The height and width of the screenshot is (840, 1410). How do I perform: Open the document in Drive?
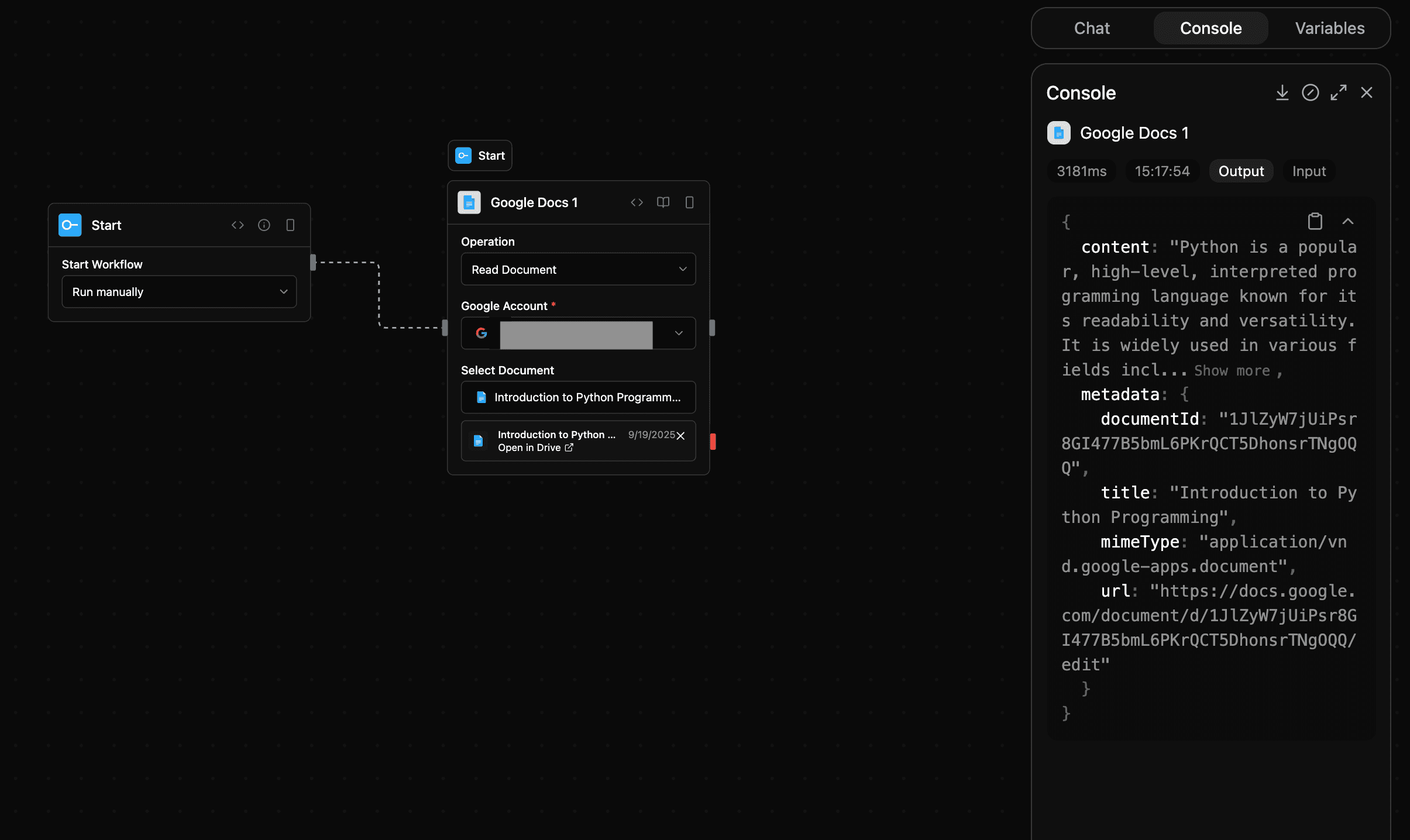point(535,447)
